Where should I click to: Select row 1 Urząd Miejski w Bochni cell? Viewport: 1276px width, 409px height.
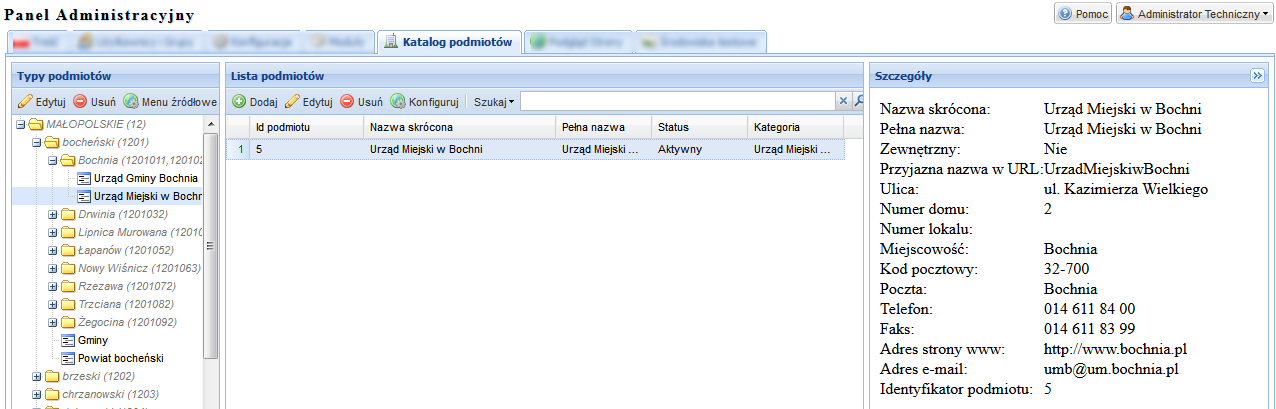pyautogui.click(x=460, y=149)
